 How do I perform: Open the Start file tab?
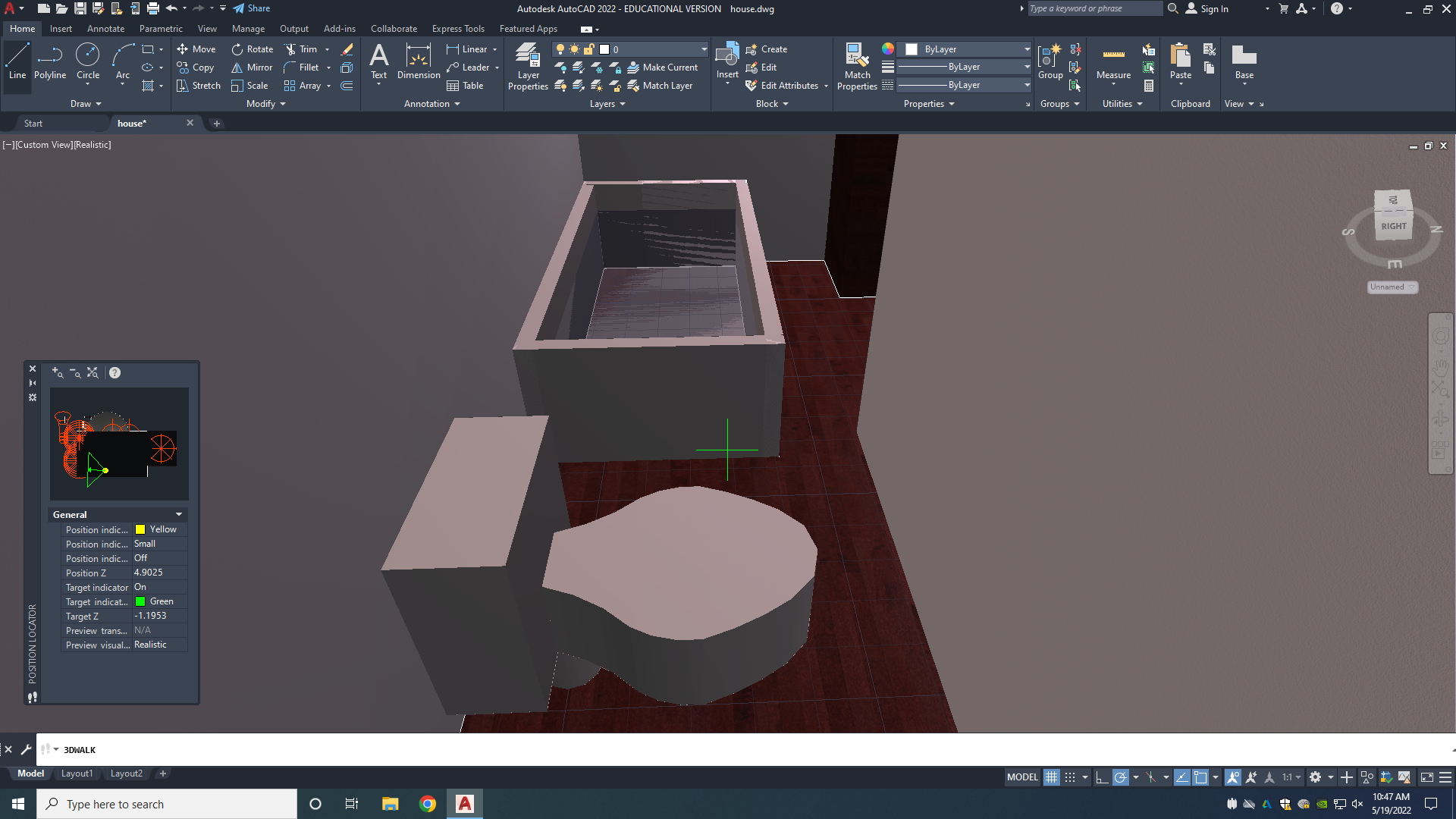pyautogui.click(x=33, y=124)
